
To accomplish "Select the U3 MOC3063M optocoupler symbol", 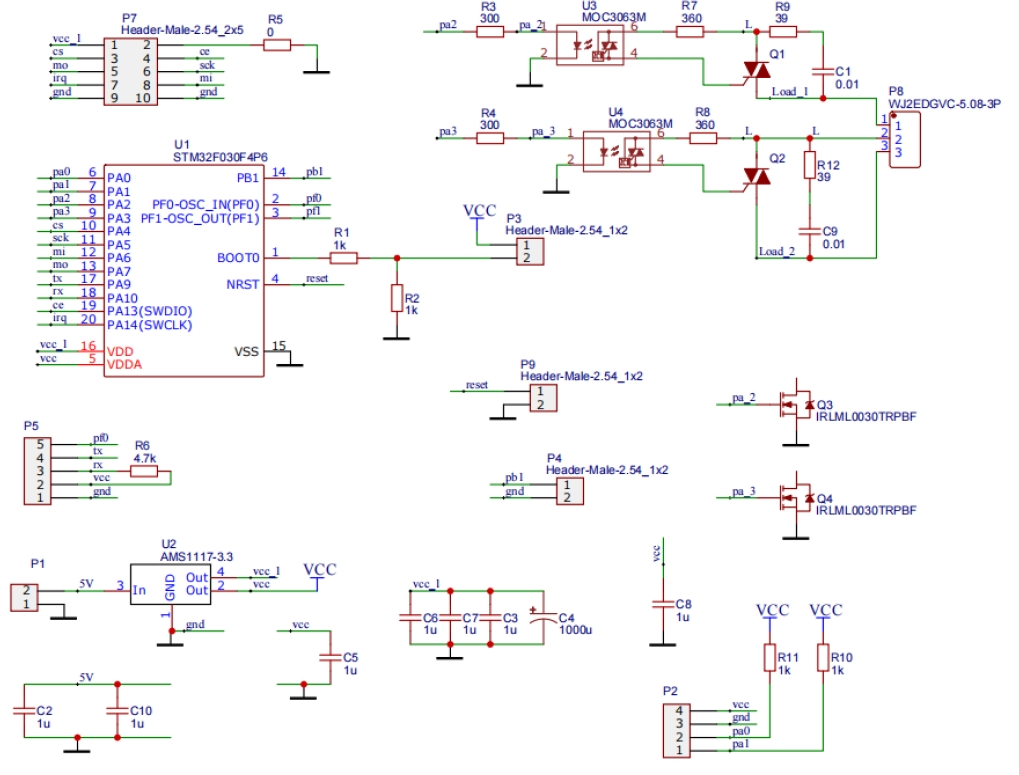I will pos(589,45).
